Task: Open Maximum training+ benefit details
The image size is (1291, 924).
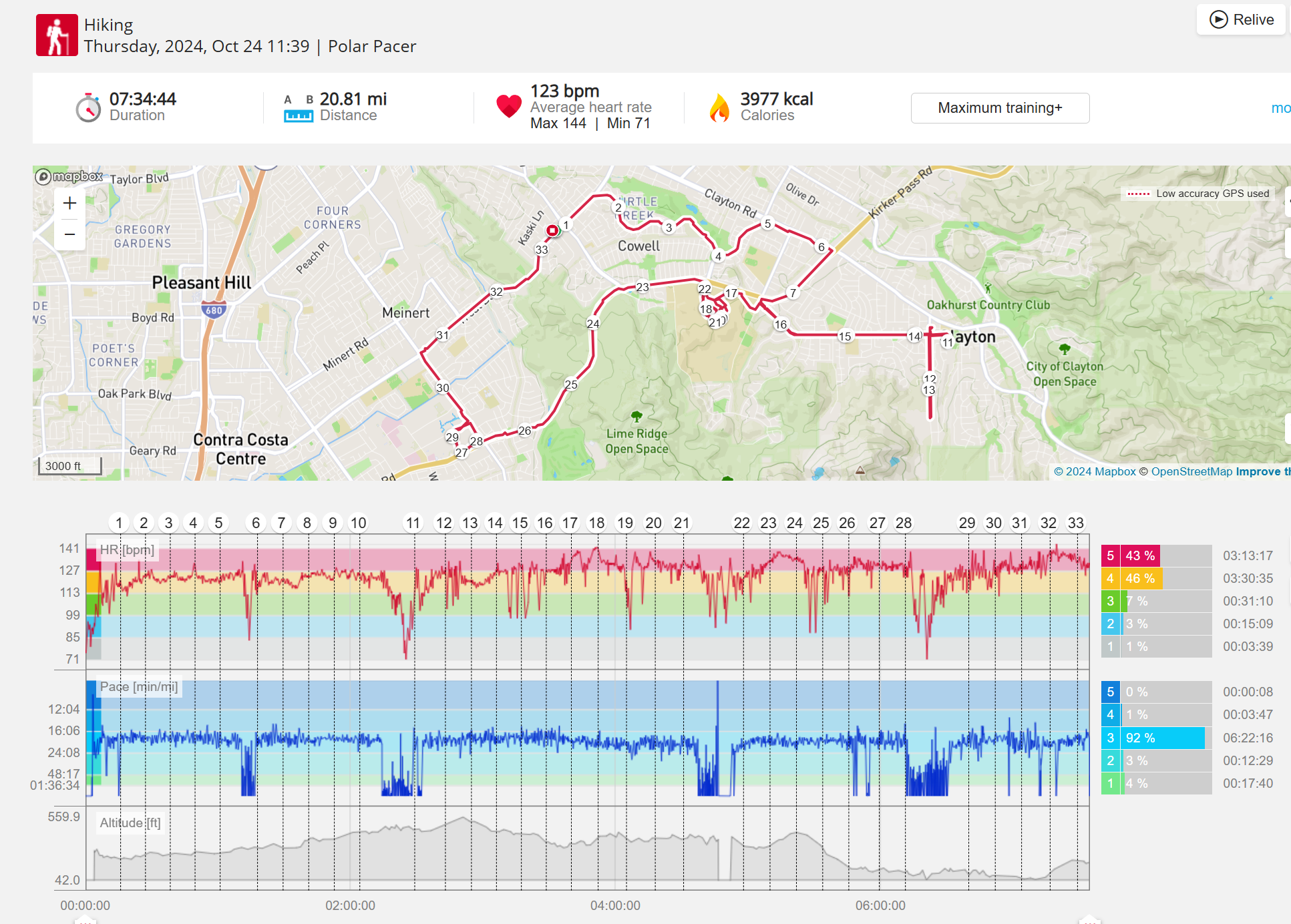Action: [1000, 108]
